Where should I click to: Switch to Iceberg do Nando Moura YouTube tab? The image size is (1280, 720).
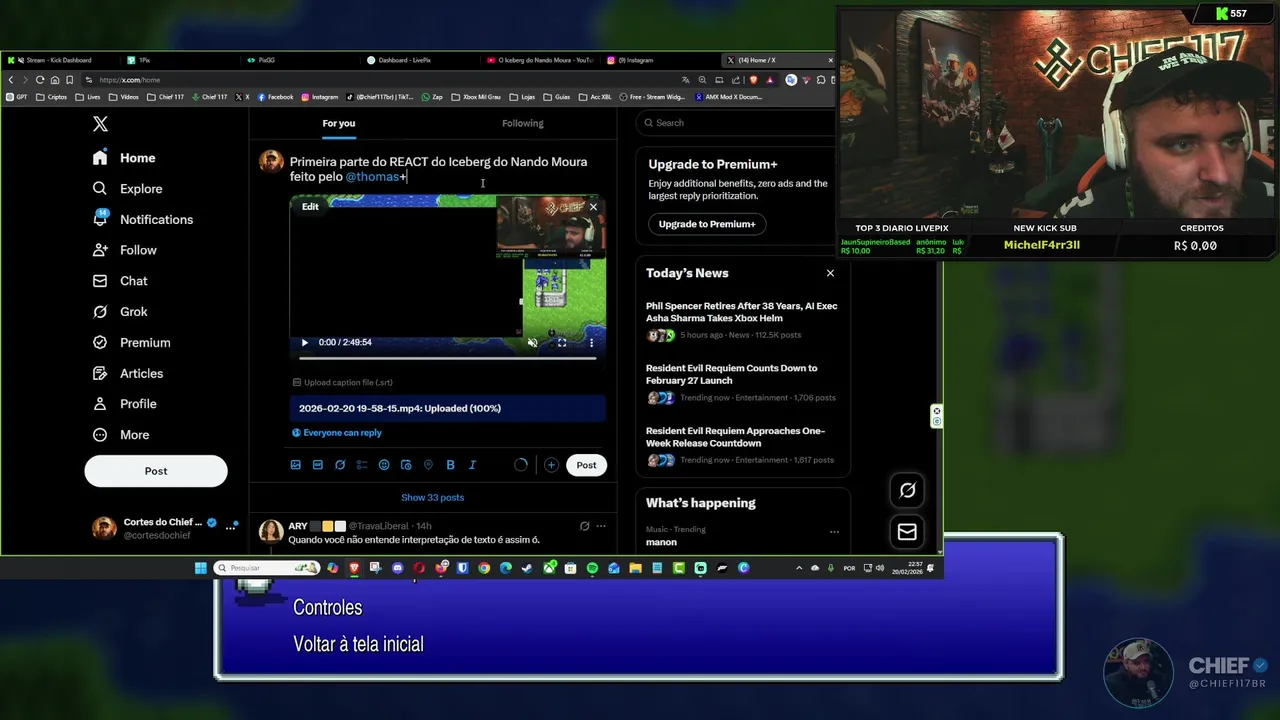click(x=540, y=60)
